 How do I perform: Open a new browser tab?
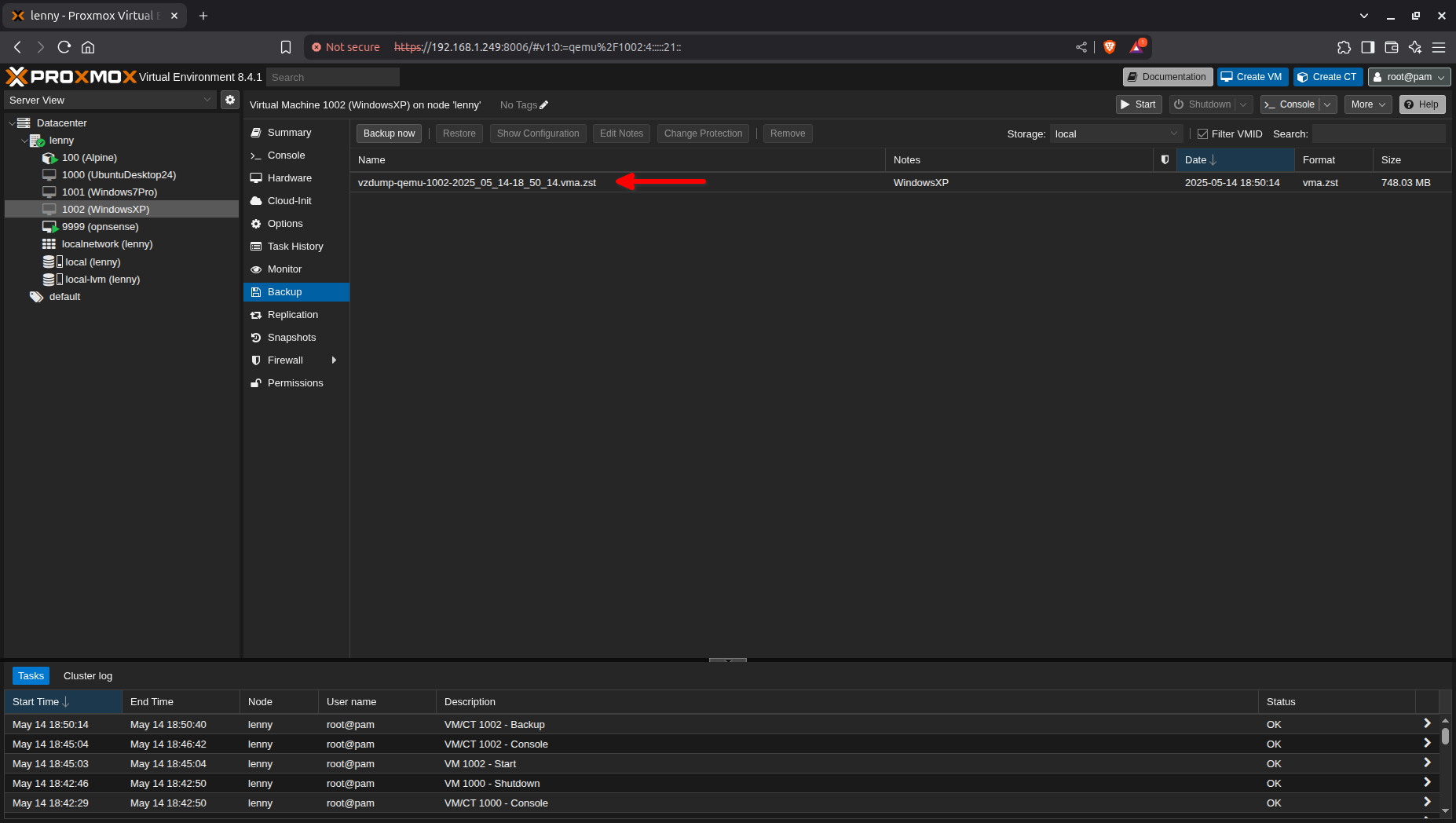pos(203,16)
